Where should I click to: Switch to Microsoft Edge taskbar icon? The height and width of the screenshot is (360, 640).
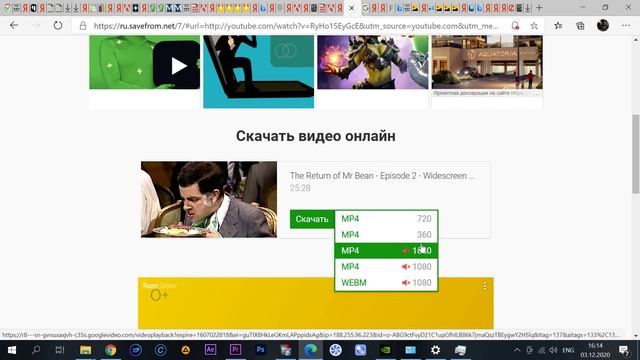click(x=310, y=350)
